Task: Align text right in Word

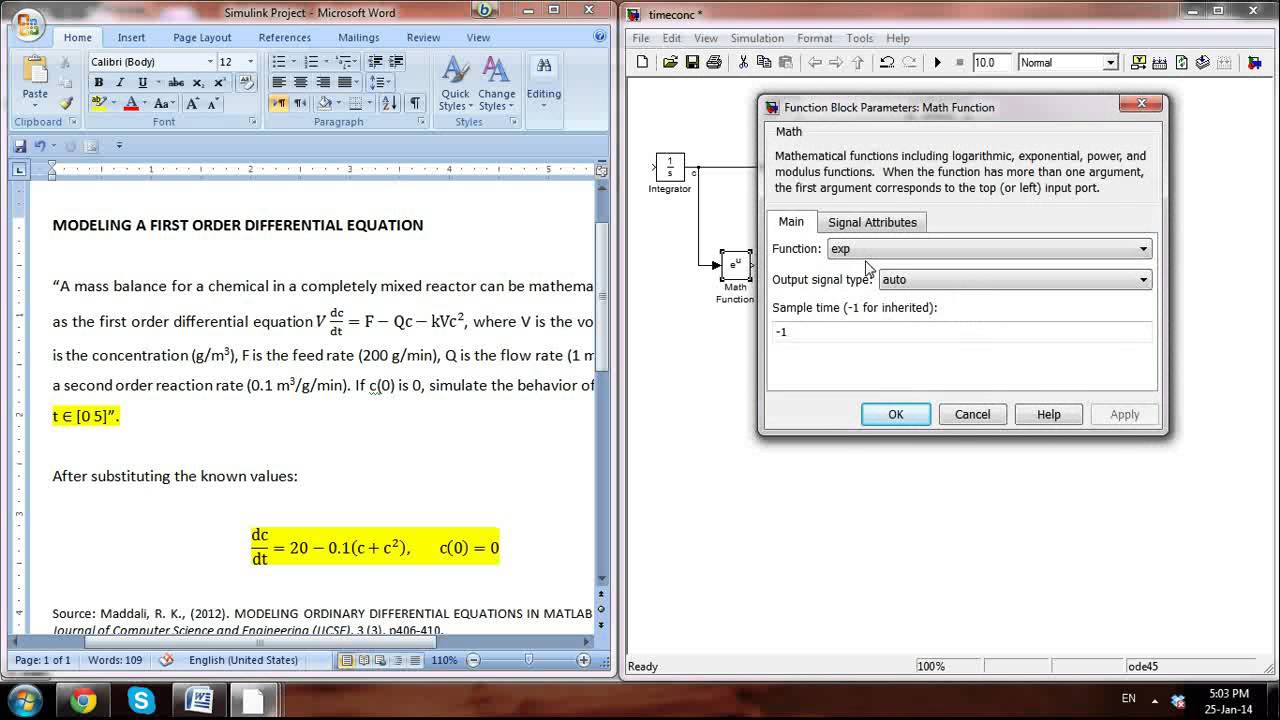Action: [x=323, y=83]
